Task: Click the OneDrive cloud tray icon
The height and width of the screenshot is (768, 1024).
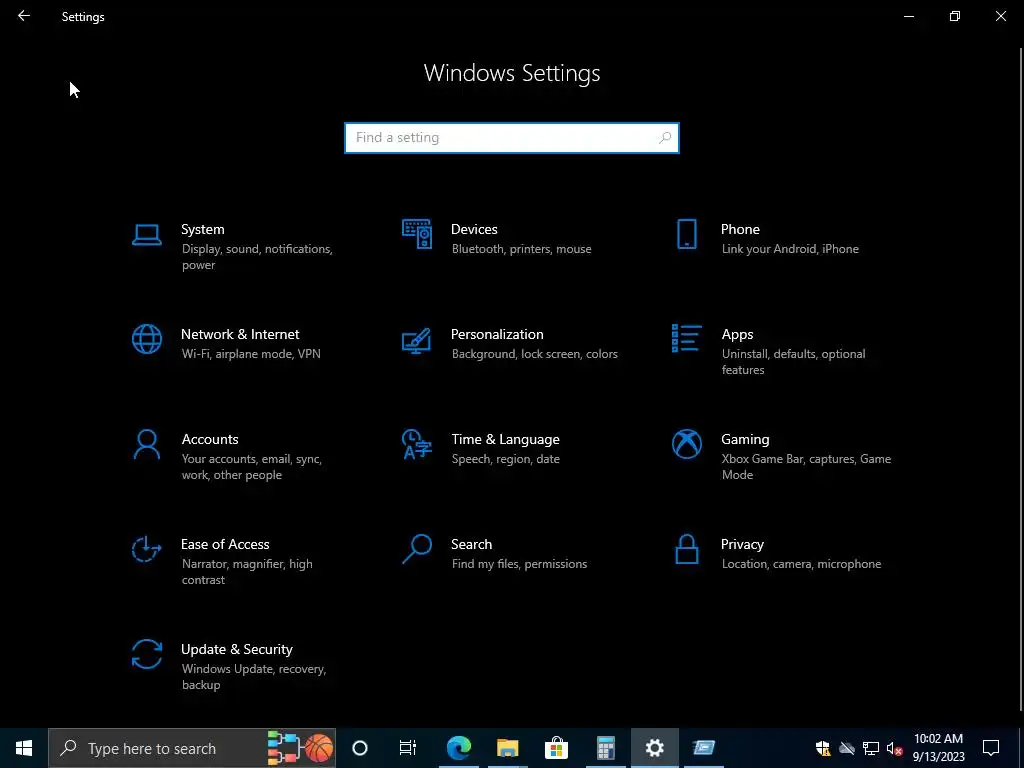Action: [847, 748]
